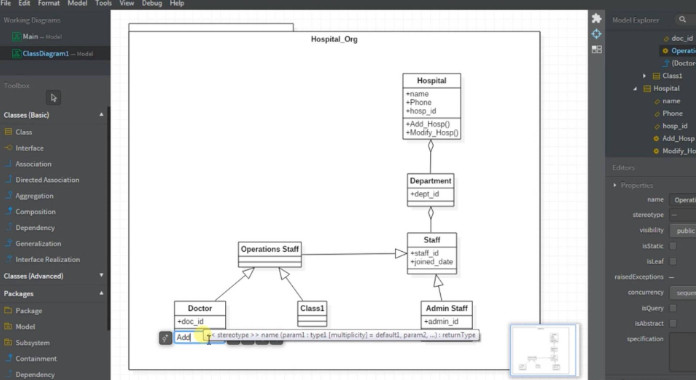Toggle the isLeaf checkbox
Image resolution: width=696 pixels, height=380 pixels.
673,261
